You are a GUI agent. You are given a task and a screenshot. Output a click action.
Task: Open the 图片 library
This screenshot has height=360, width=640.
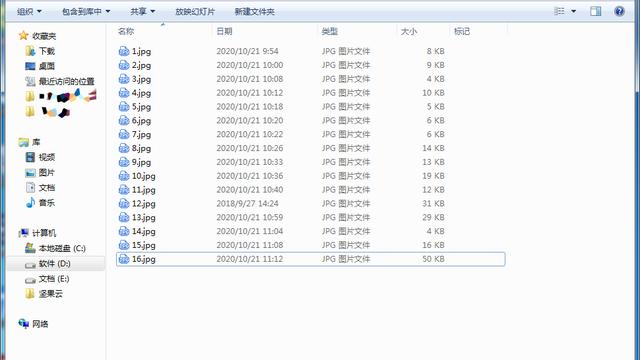click(47, 173)
